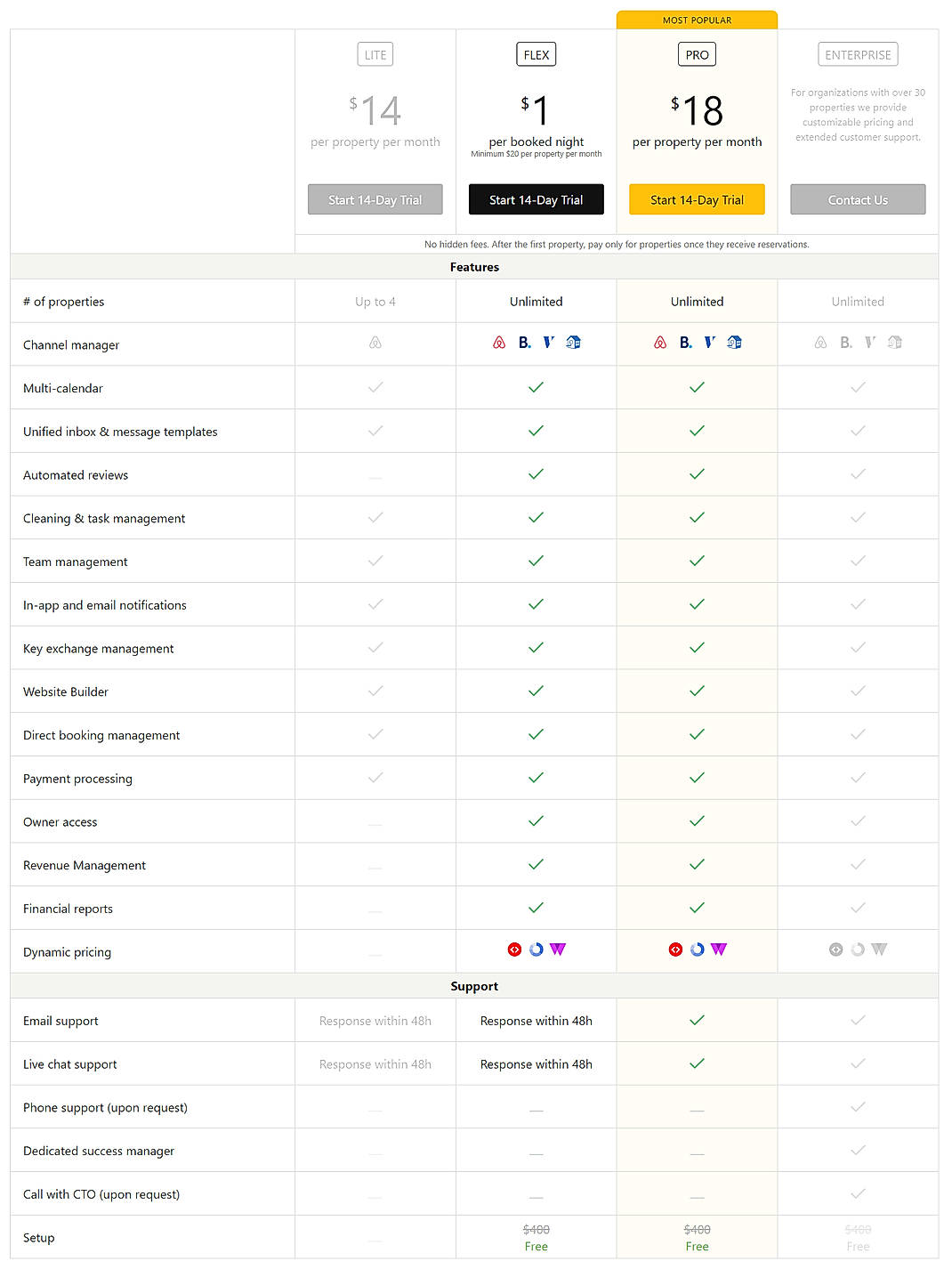952x1269 pixels.
Task: Click the grayed Airbnb icon in the Lite column
Action: [x=375, y=342]
